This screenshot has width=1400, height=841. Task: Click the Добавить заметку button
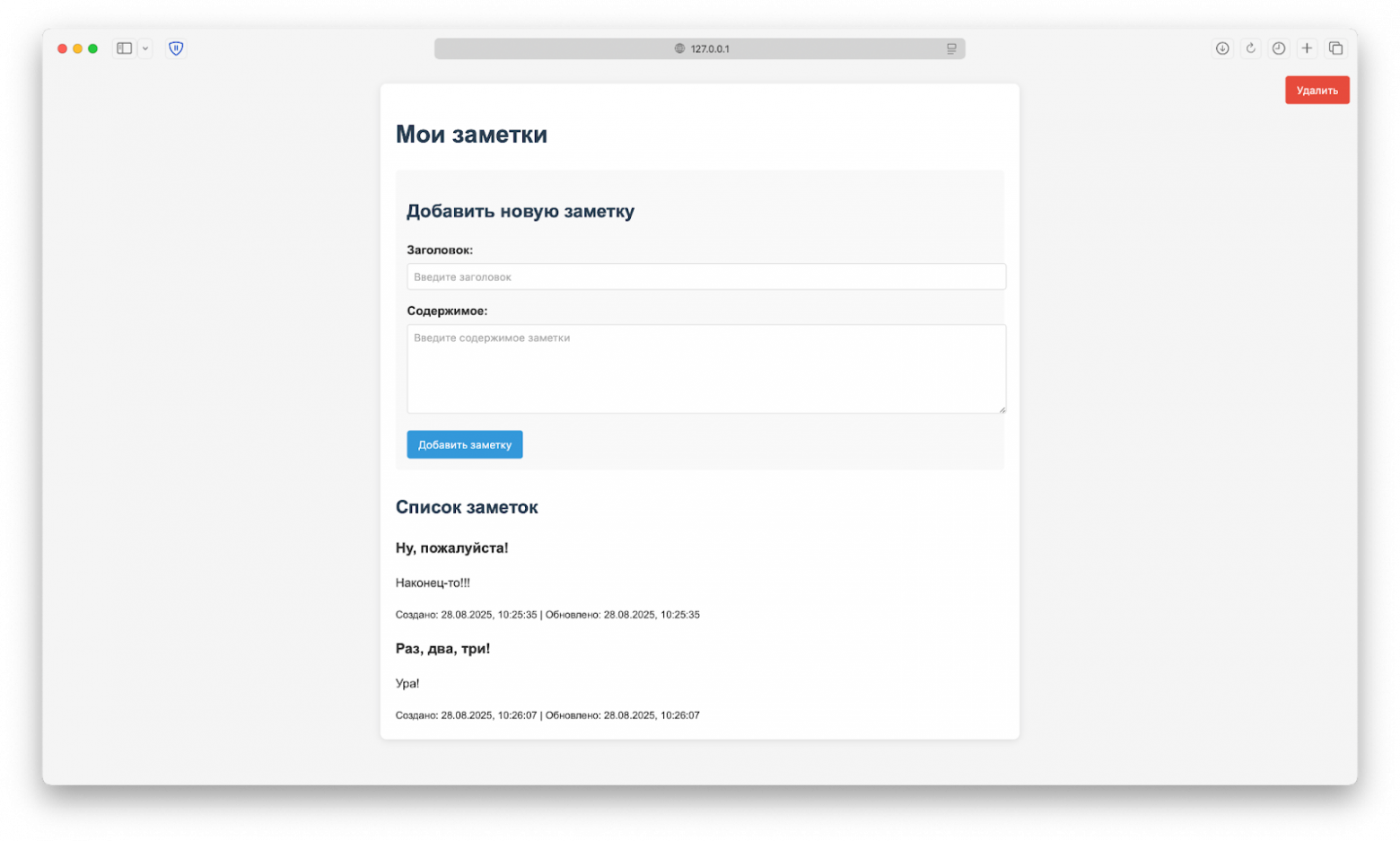[x=464, y=445]
